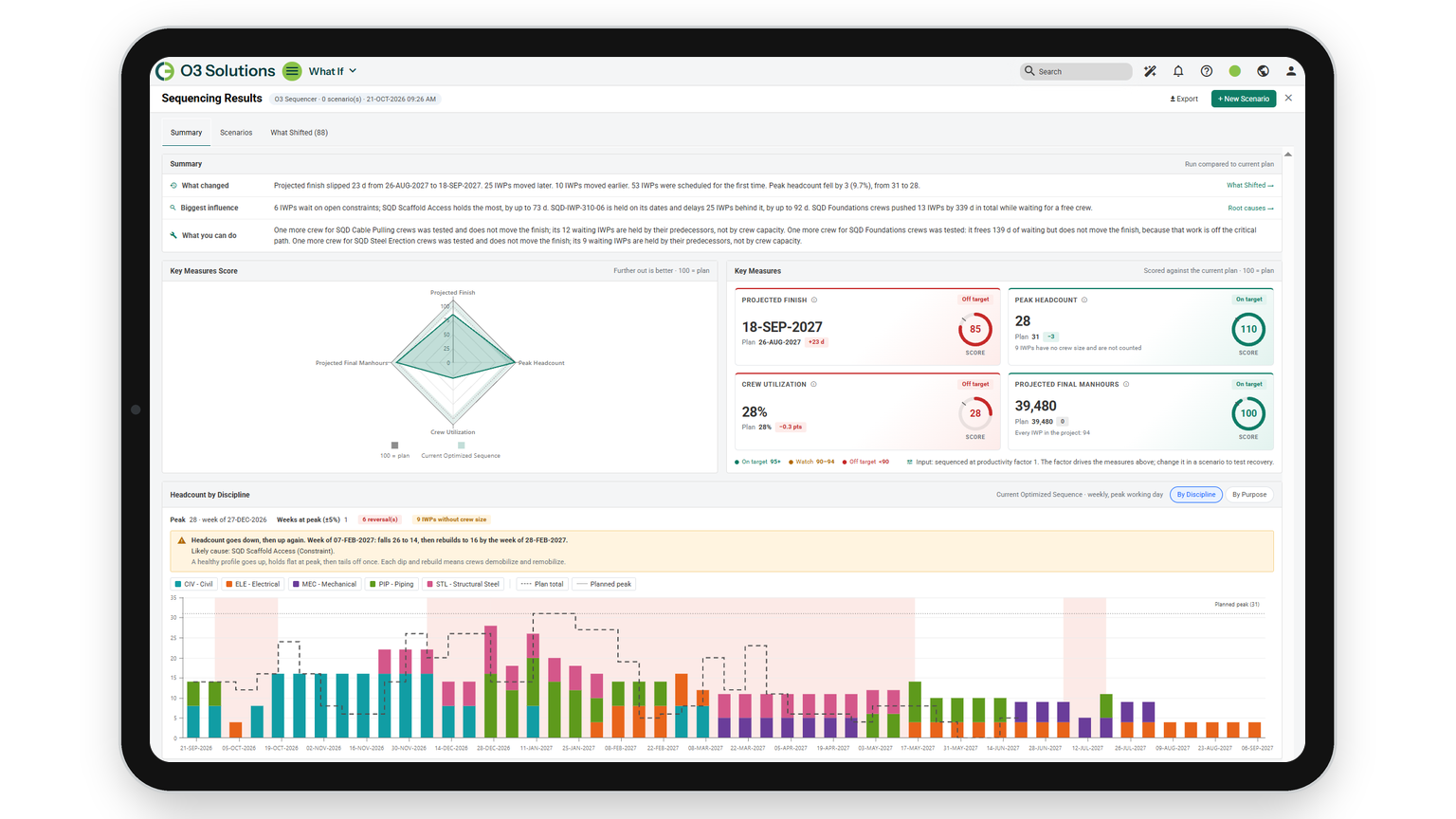Expand the What If dropdown
The image size is (1456, 819).
pyautogui.click(x=333, y=71)
